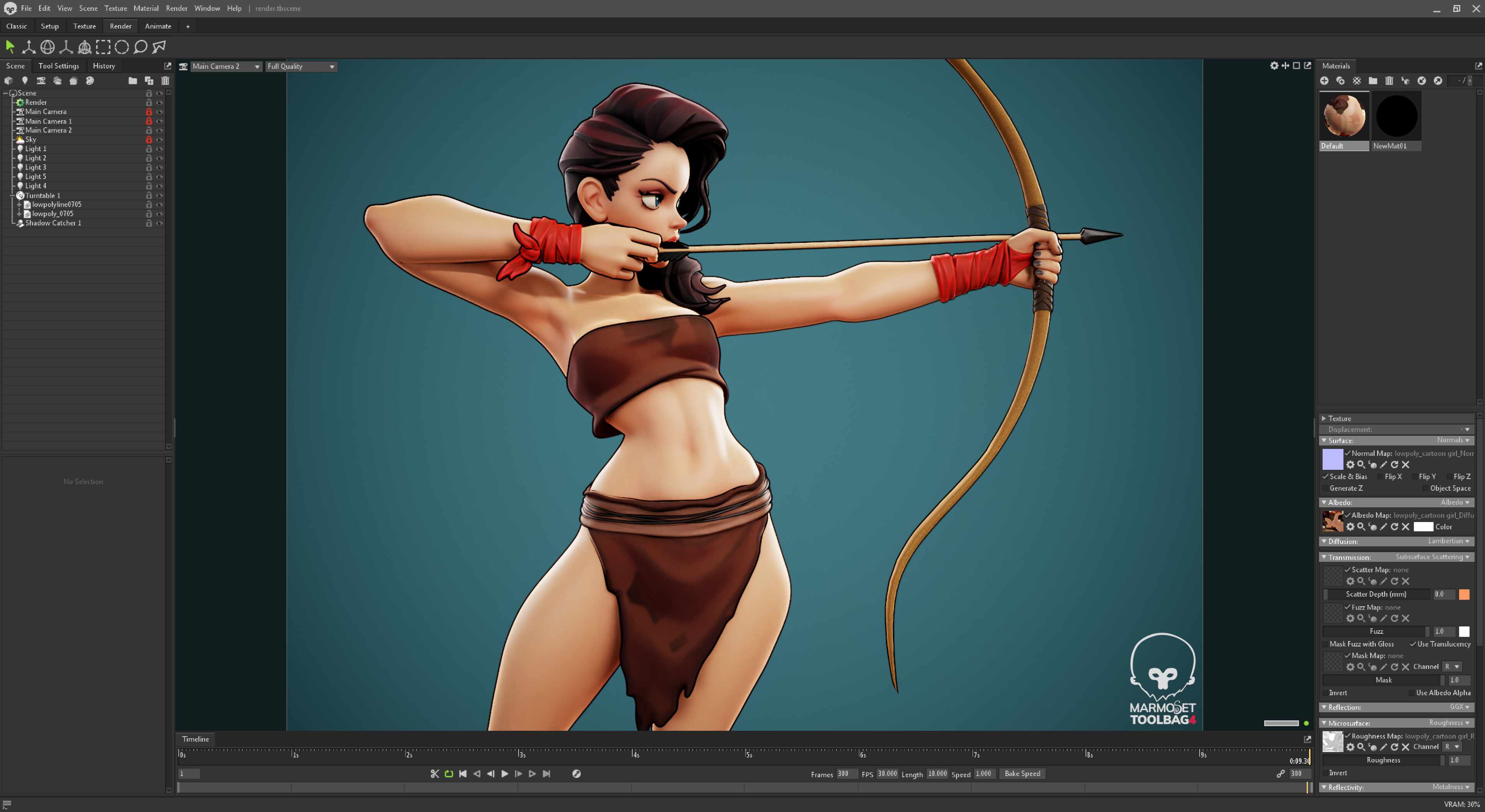Jump to last frame of timeline
Screen dimensions: 1485x812
[x=546, y=773]
